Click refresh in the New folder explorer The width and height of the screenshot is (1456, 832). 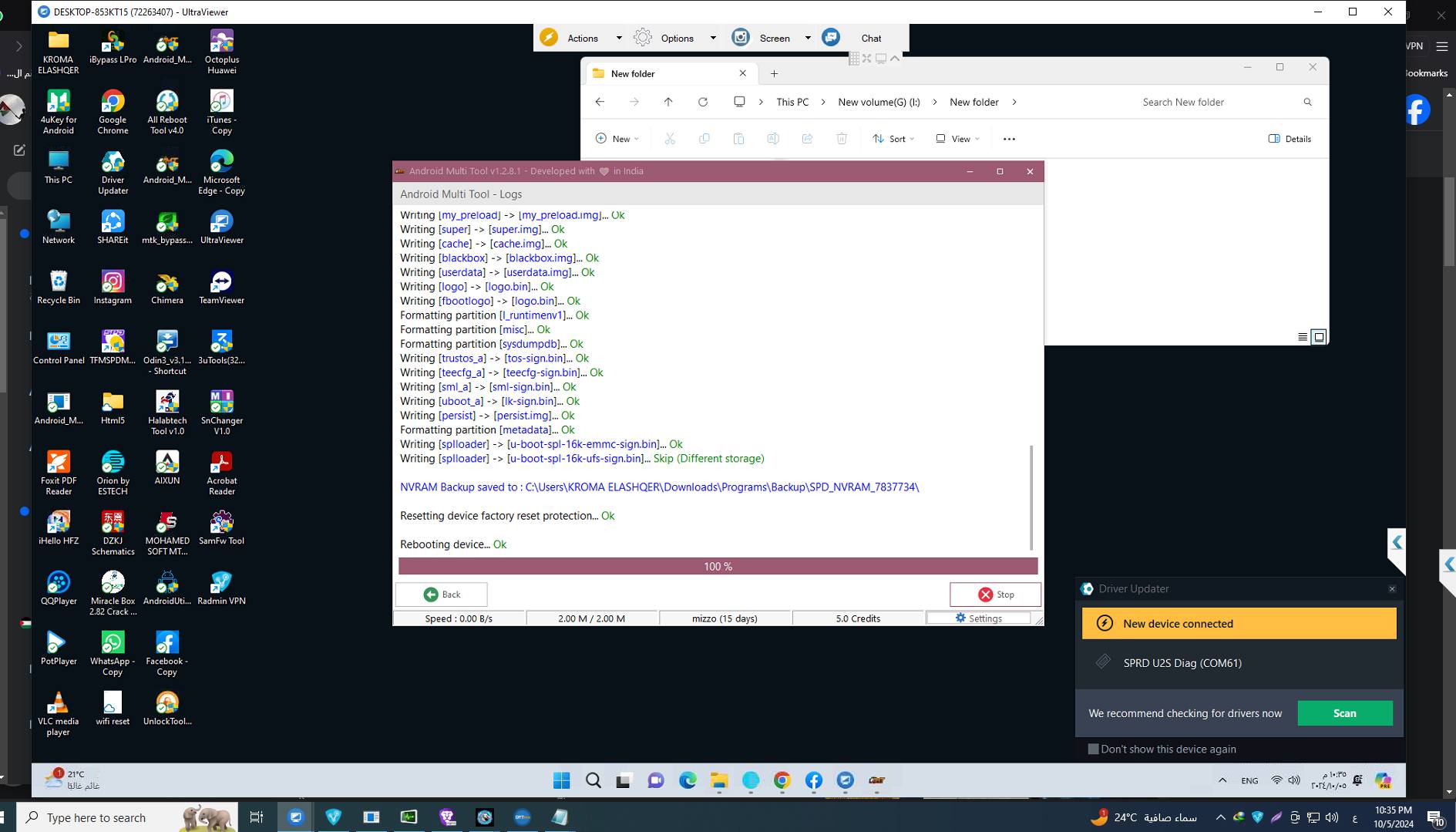click(703, 102)
